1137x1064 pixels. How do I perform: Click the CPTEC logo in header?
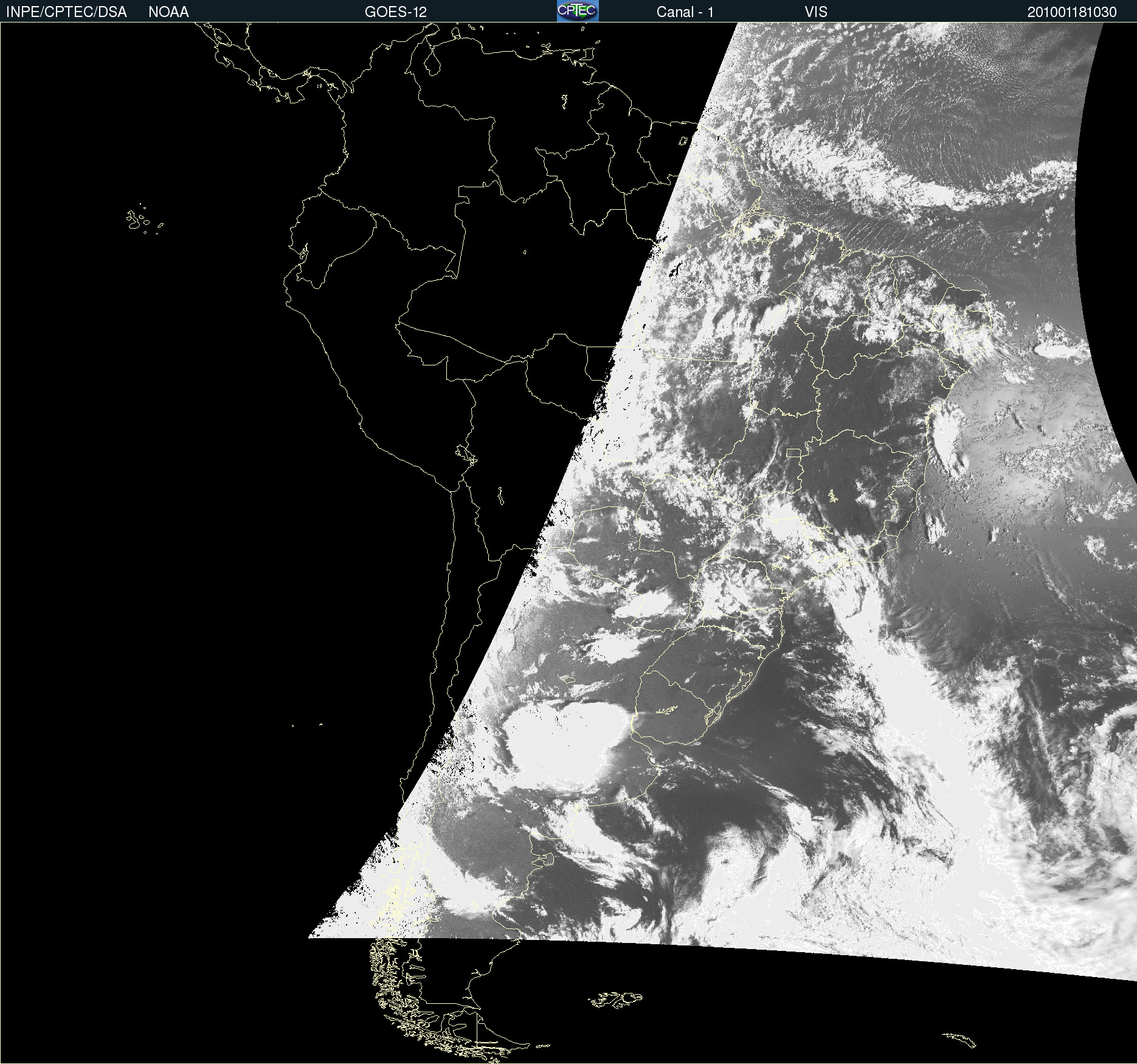(x=578, y=11)
